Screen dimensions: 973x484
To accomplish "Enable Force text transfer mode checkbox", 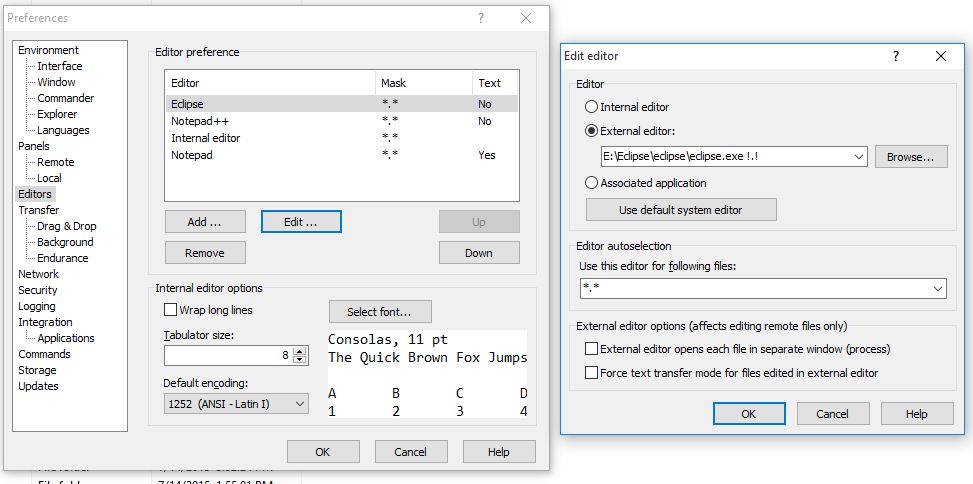I will (592, 373).
